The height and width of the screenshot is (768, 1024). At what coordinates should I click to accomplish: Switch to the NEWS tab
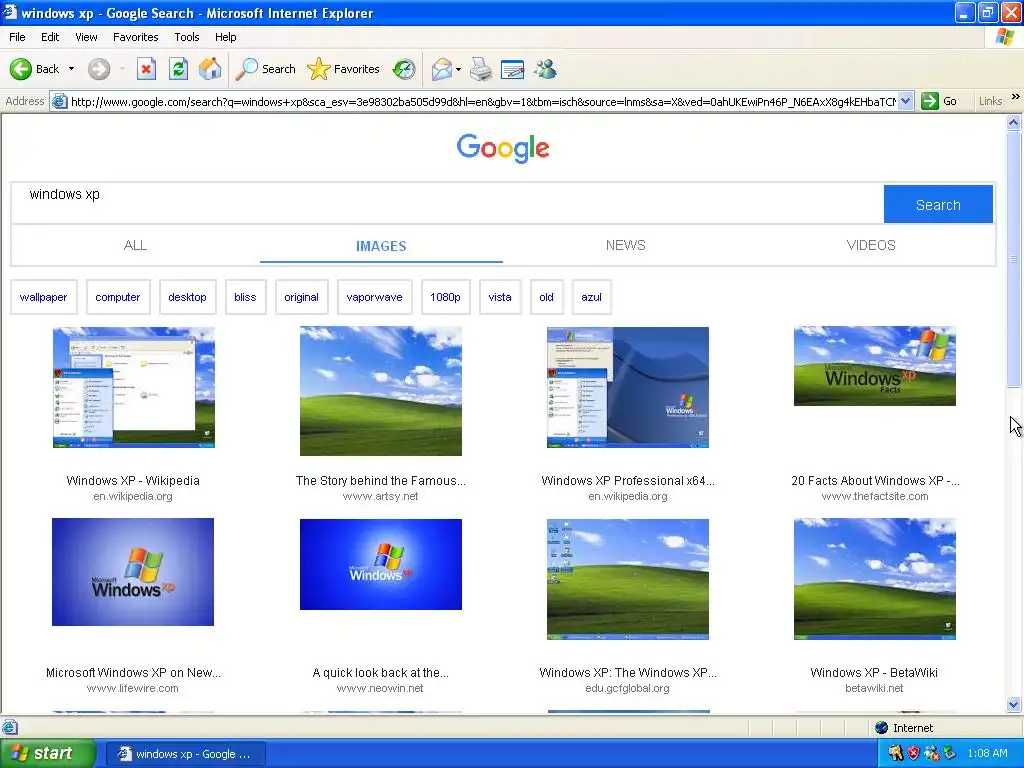626,246
